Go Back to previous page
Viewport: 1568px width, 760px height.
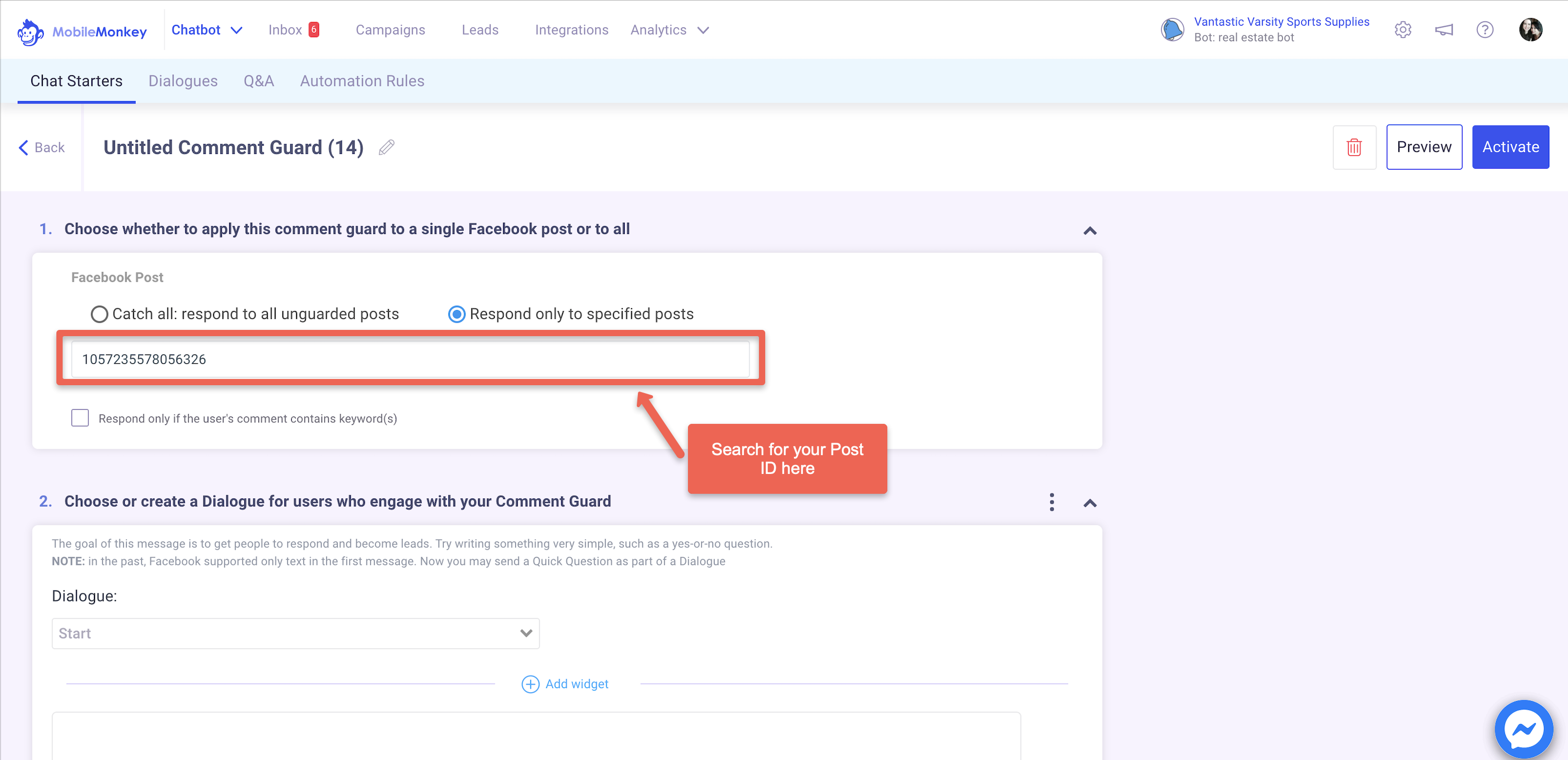(41, 147)
